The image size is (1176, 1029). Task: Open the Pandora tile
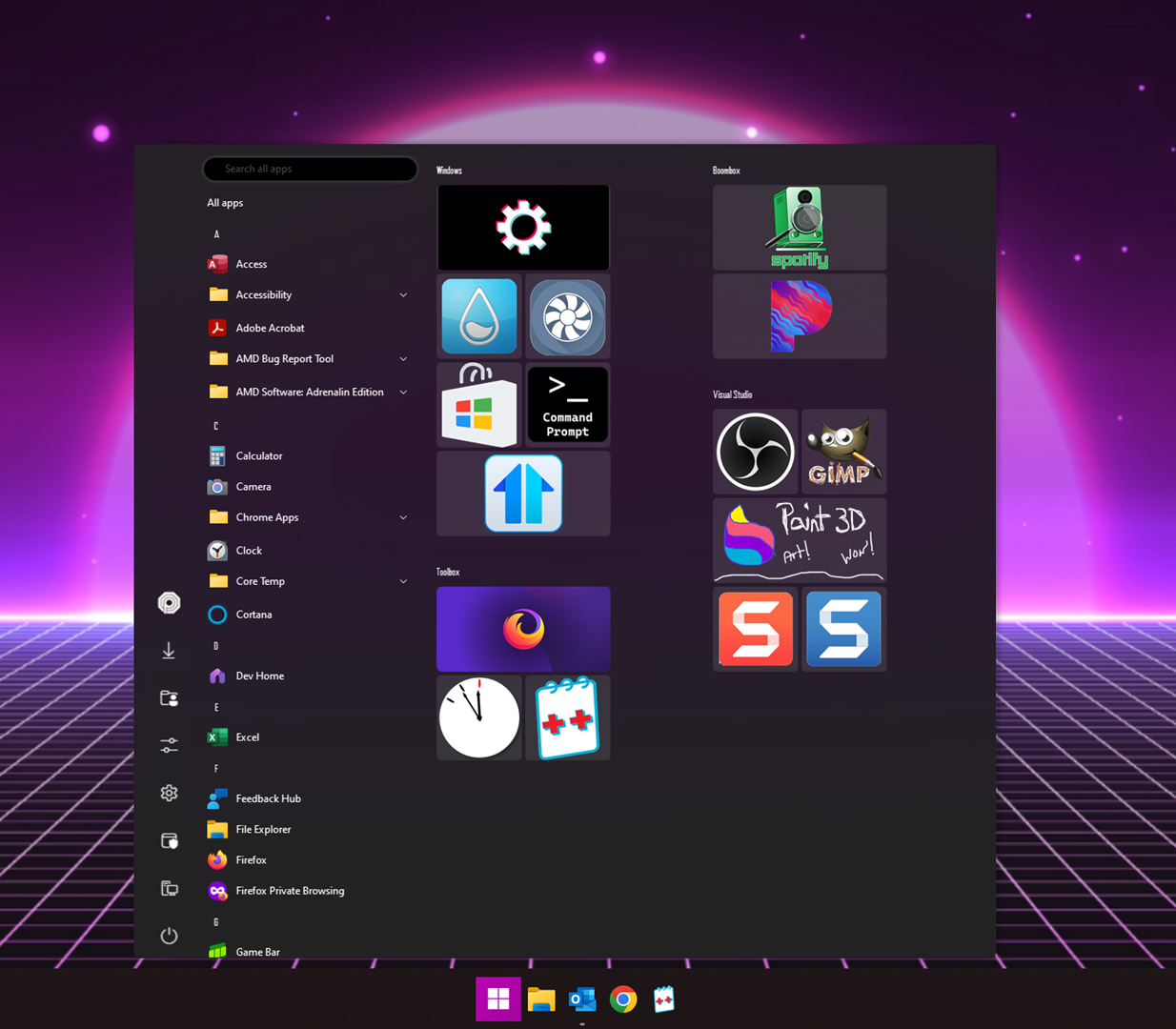click(x=800, y=316)
